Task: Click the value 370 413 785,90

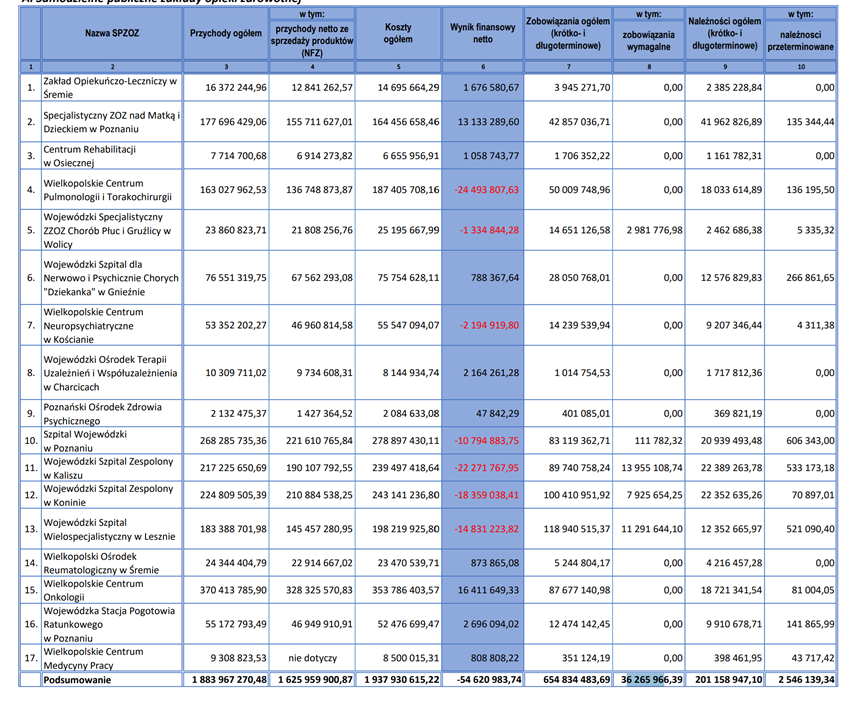Action: click(233, 590)
